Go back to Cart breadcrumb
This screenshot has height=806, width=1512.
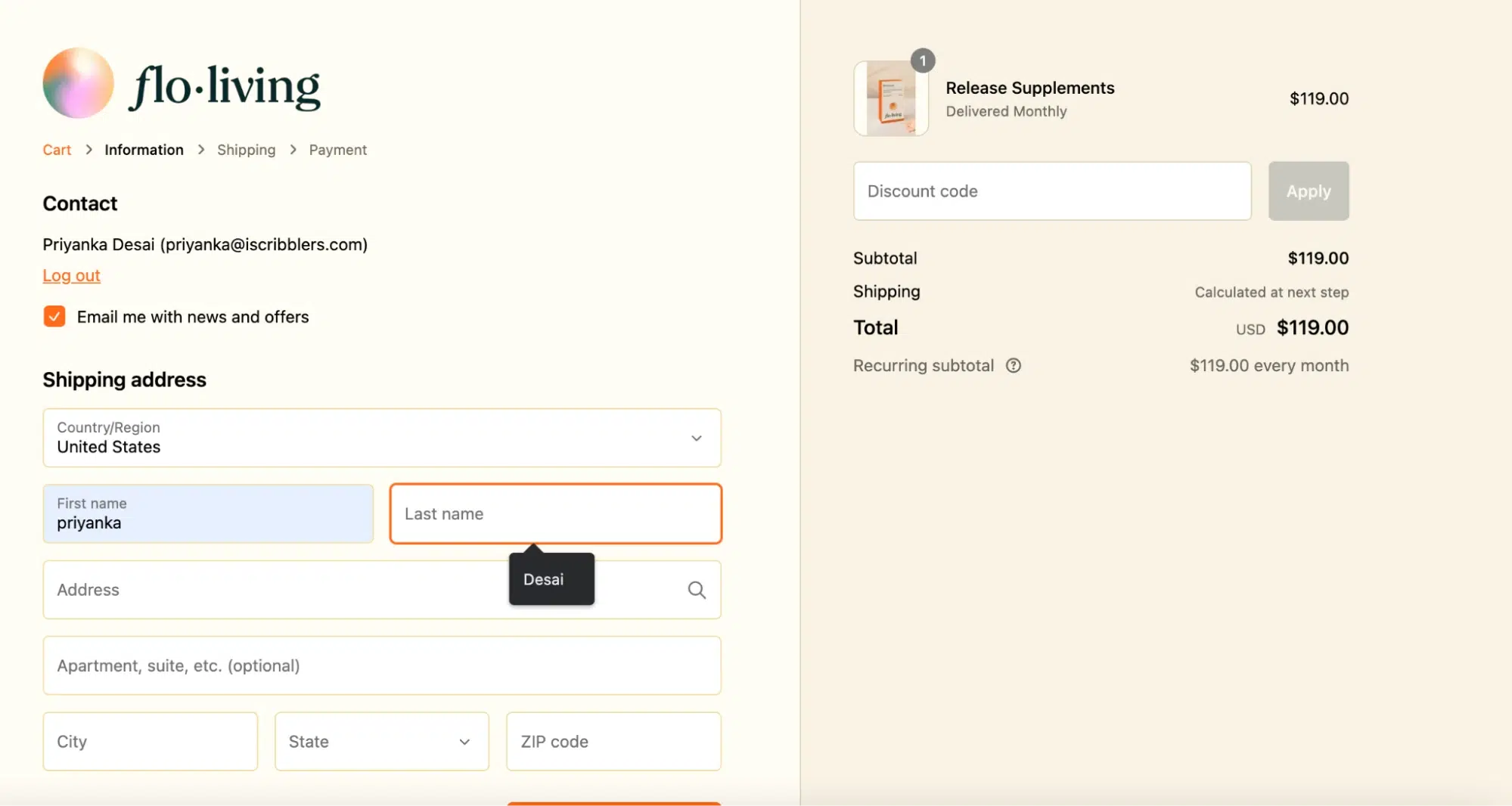(57, 150)
